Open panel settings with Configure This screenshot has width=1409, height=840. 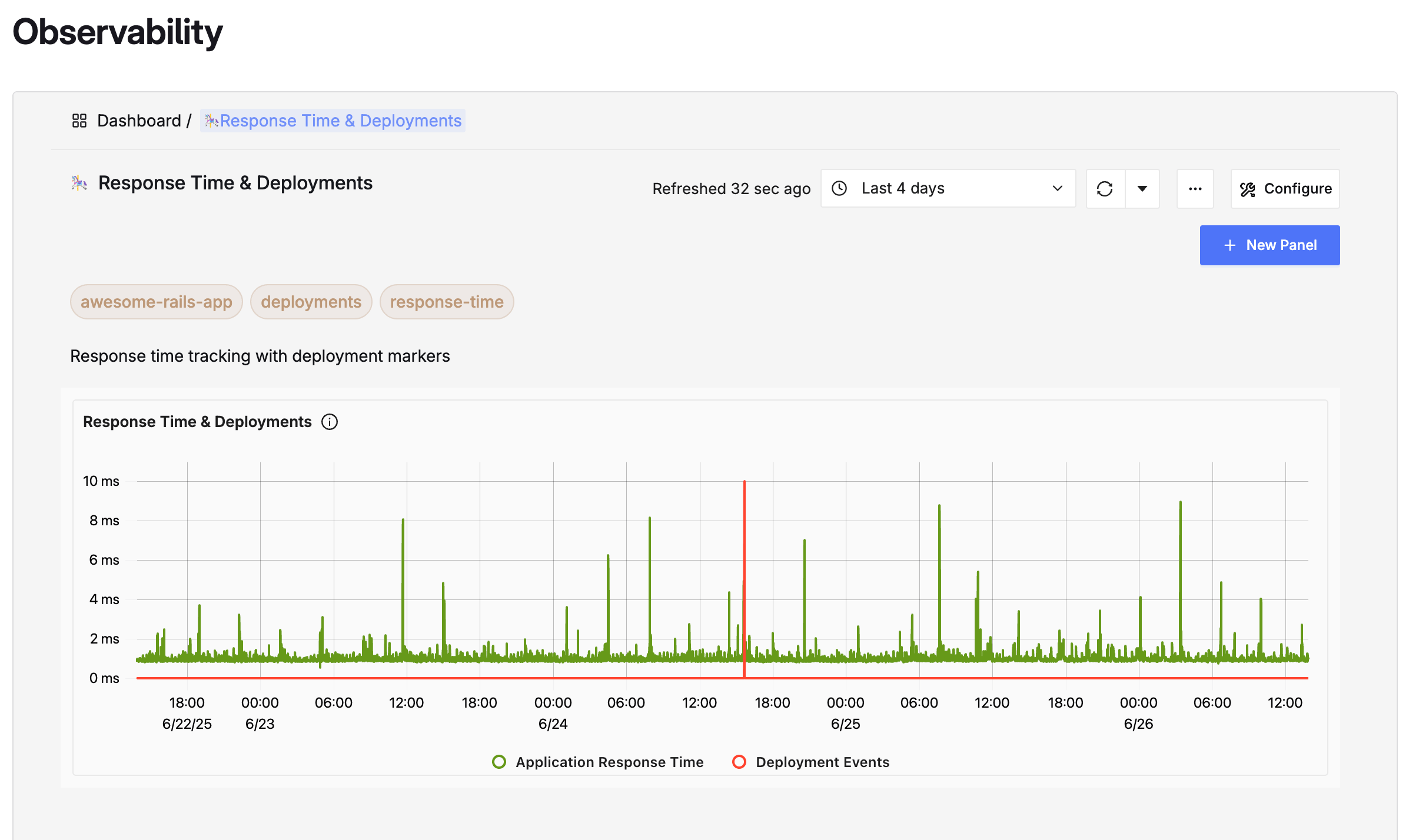1285,188
